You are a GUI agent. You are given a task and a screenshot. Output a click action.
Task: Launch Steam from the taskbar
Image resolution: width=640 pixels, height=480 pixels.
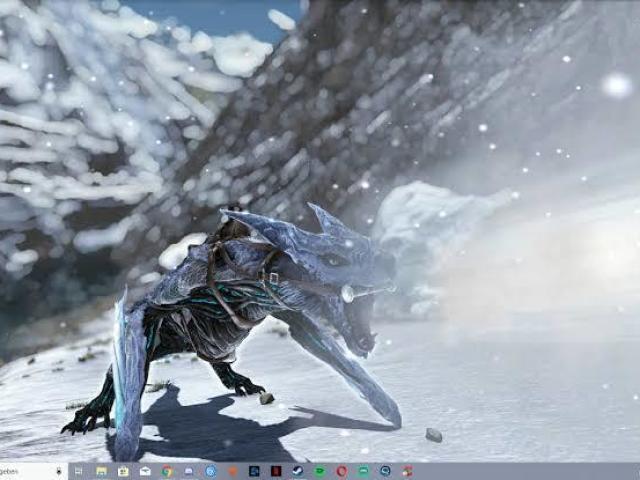tap(298, 471)
